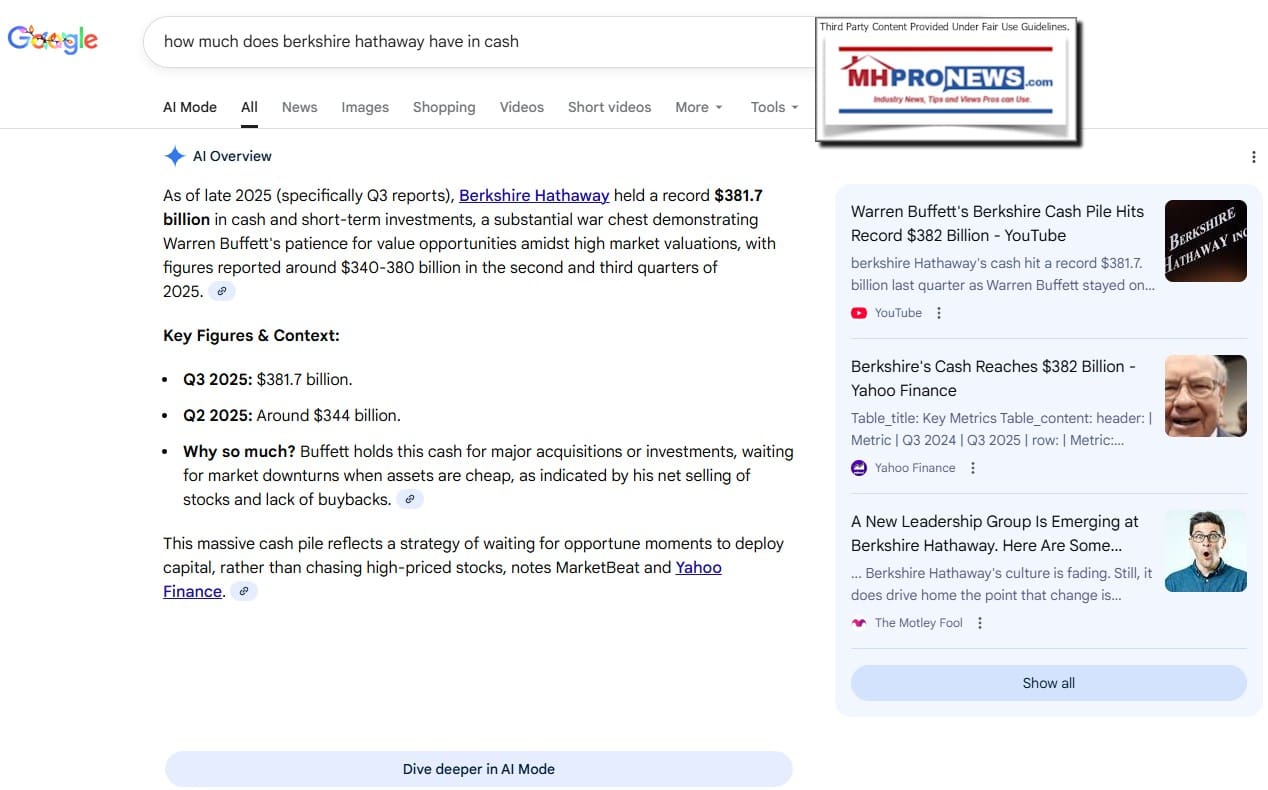Open the three-dot menu beside the Yahoo Finance source

coord(972,468)
